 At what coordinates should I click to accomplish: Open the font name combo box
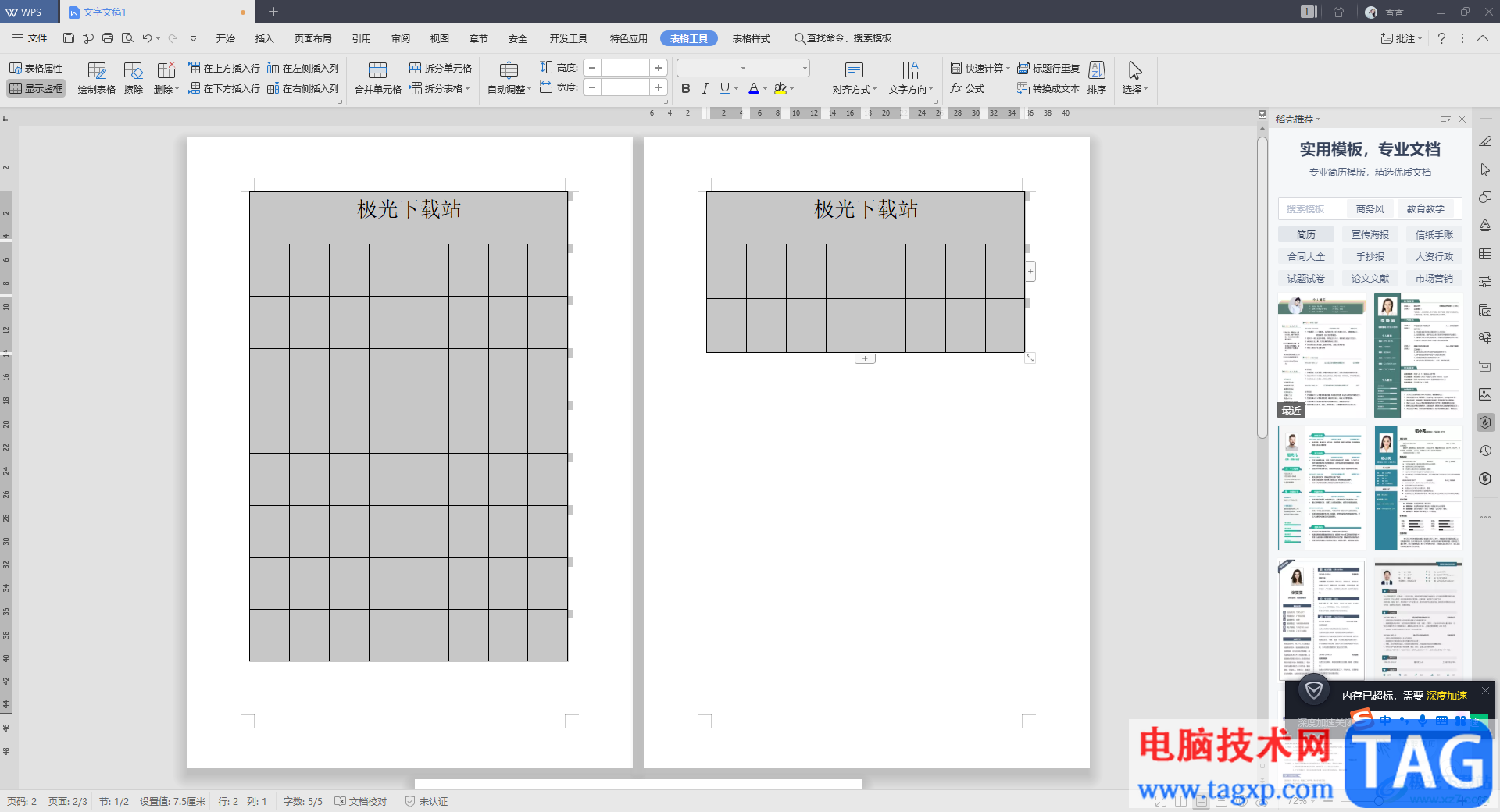[712, 68]
